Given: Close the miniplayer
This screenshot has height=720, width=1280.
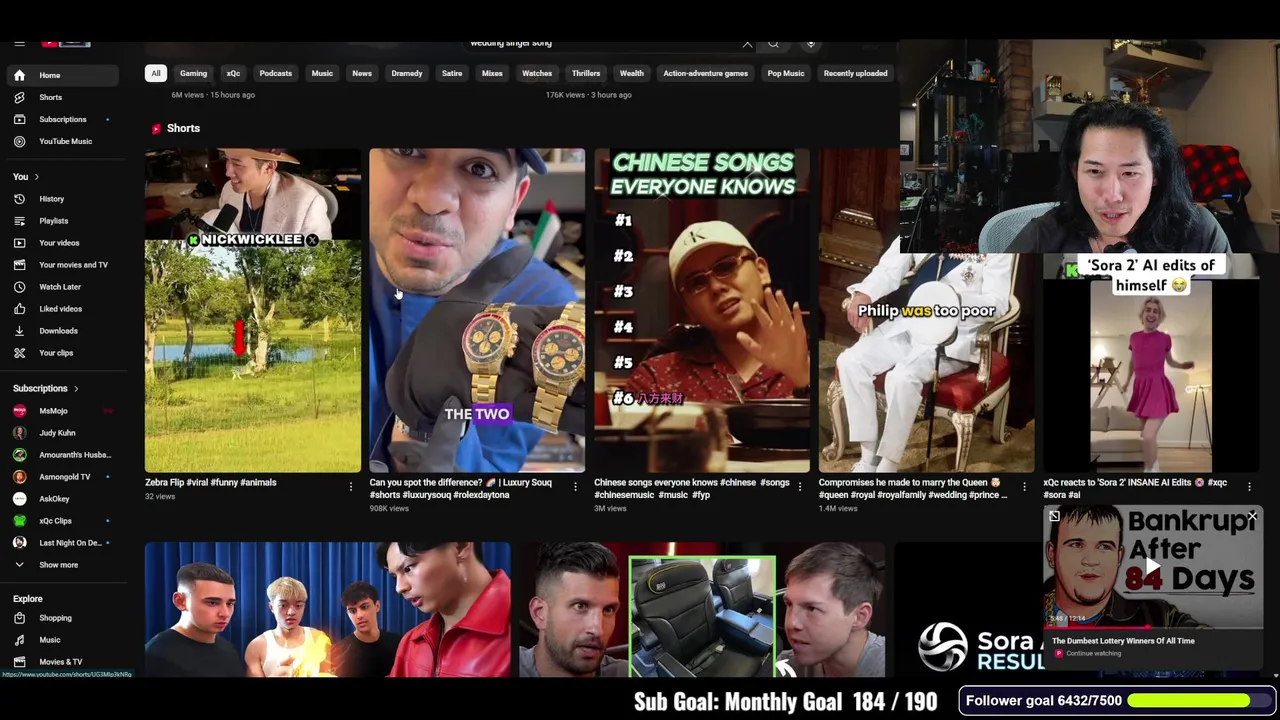Looking at the screenshot, I should click(1252, 516).
